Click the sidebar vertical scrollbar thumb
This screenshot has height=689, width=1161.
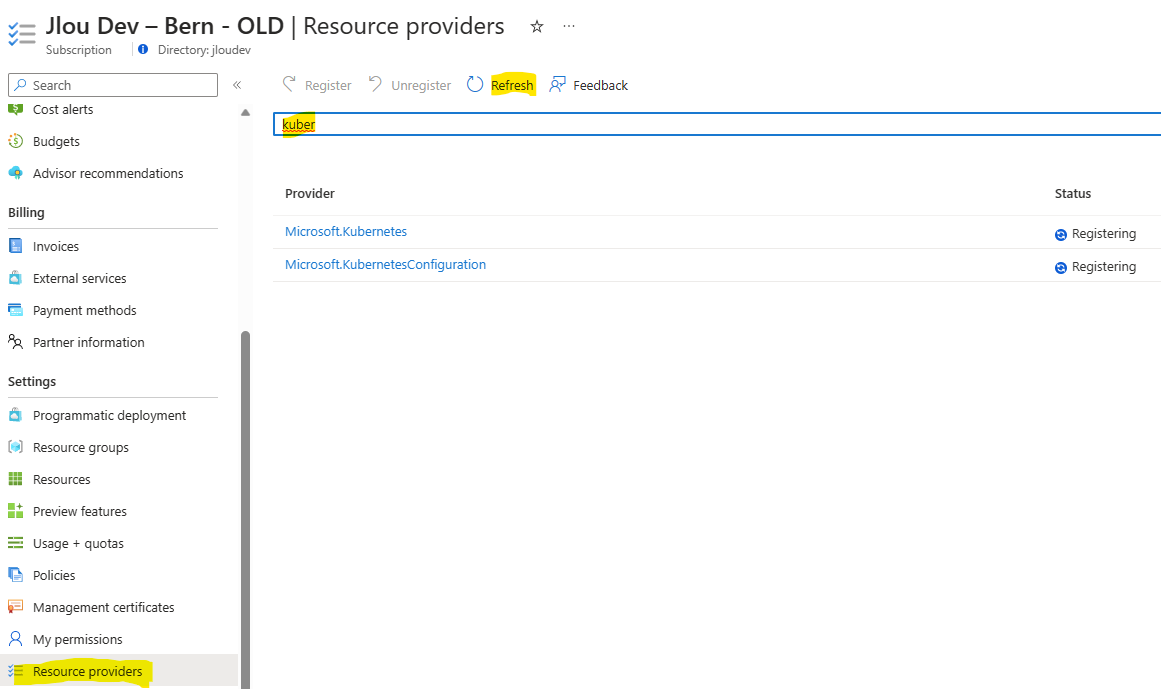(x=245, y=509)
